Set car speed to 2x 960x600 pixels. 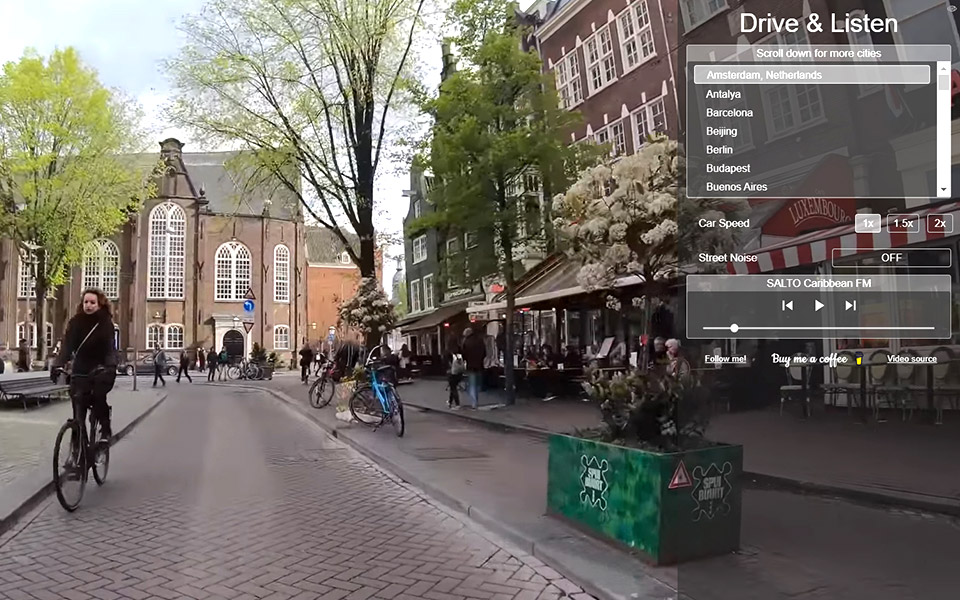939,223
